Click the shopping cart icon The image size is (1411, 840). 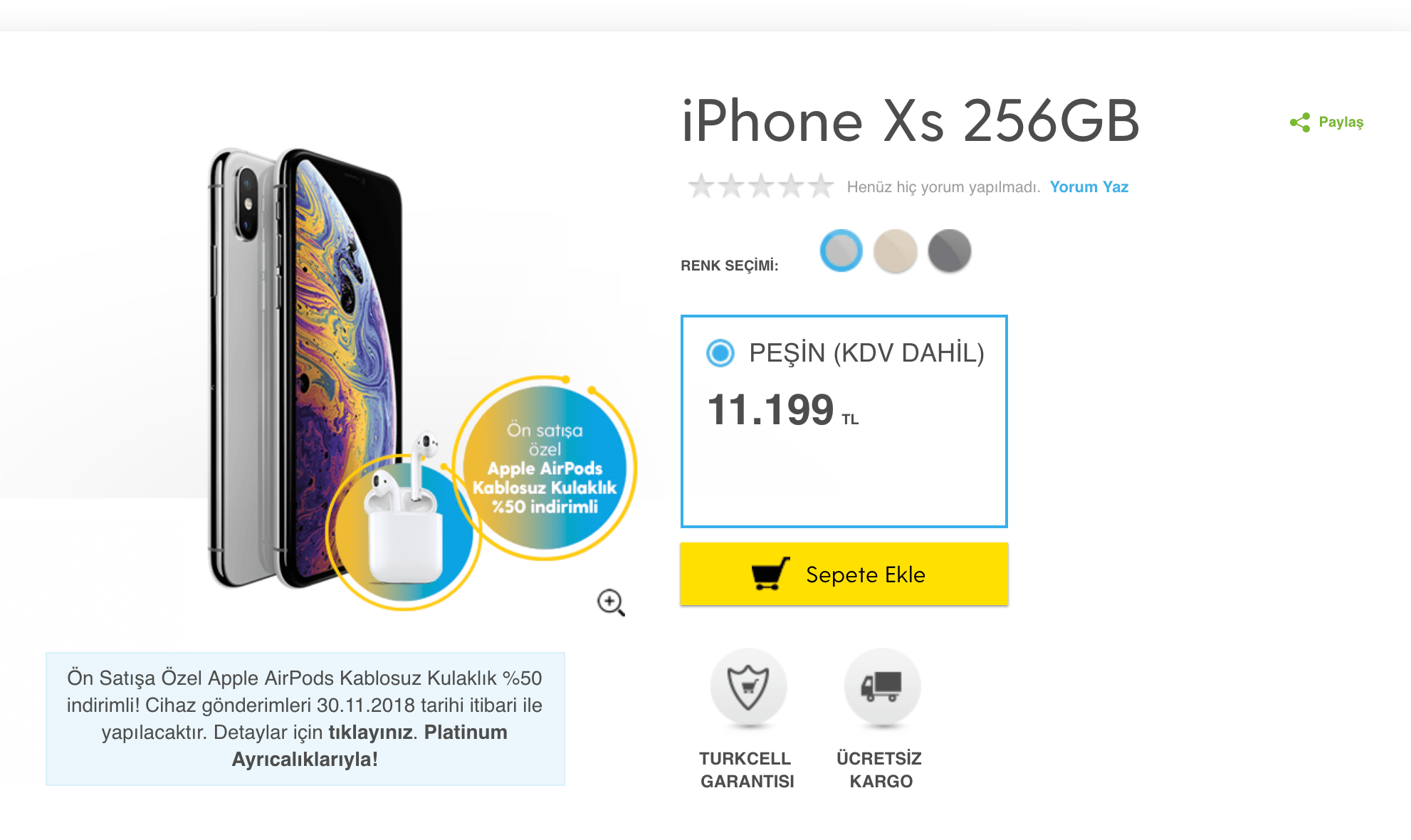pos(771,574)
